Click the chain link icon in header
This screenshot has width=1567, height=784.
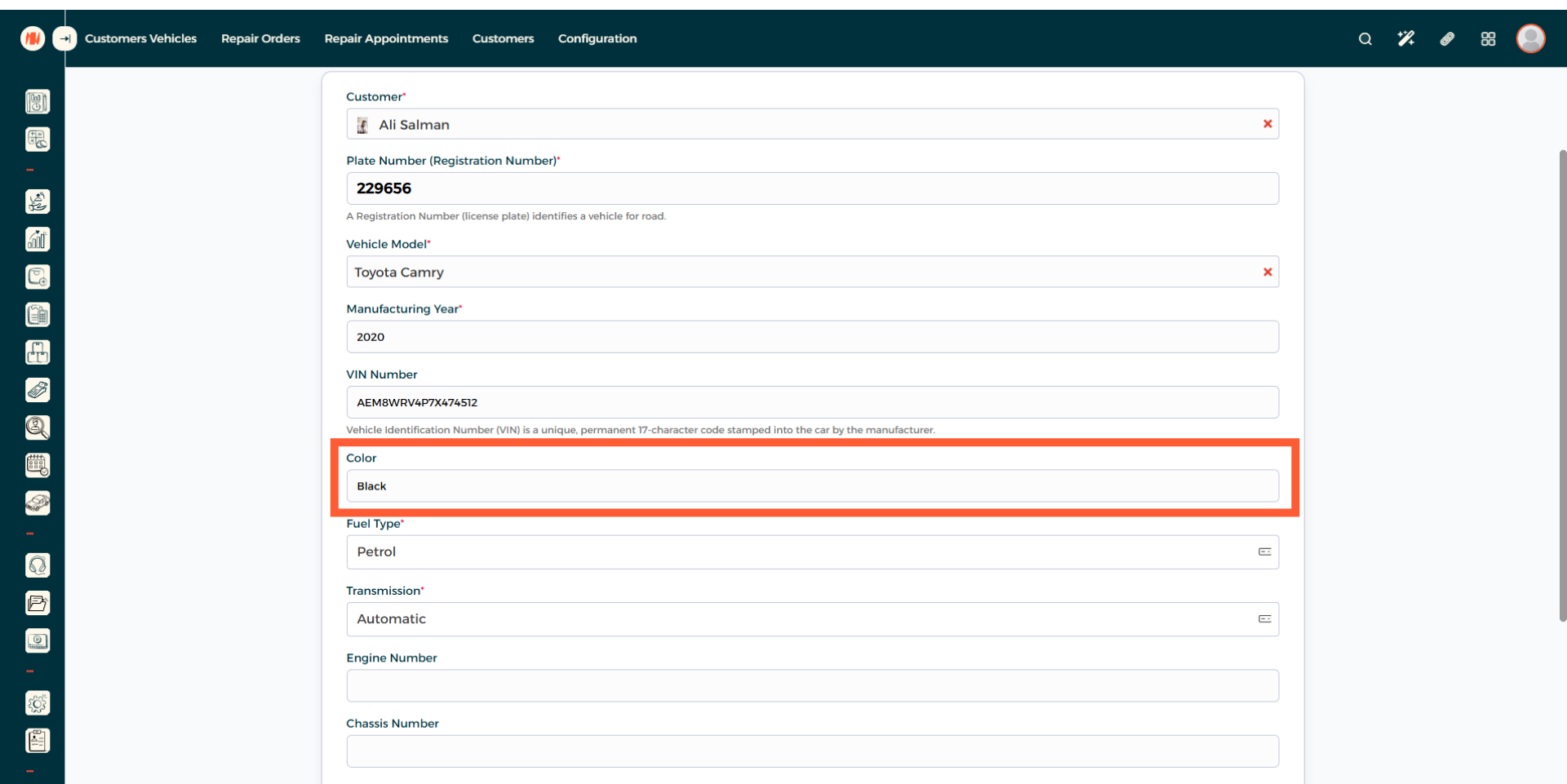(1447, 38)
